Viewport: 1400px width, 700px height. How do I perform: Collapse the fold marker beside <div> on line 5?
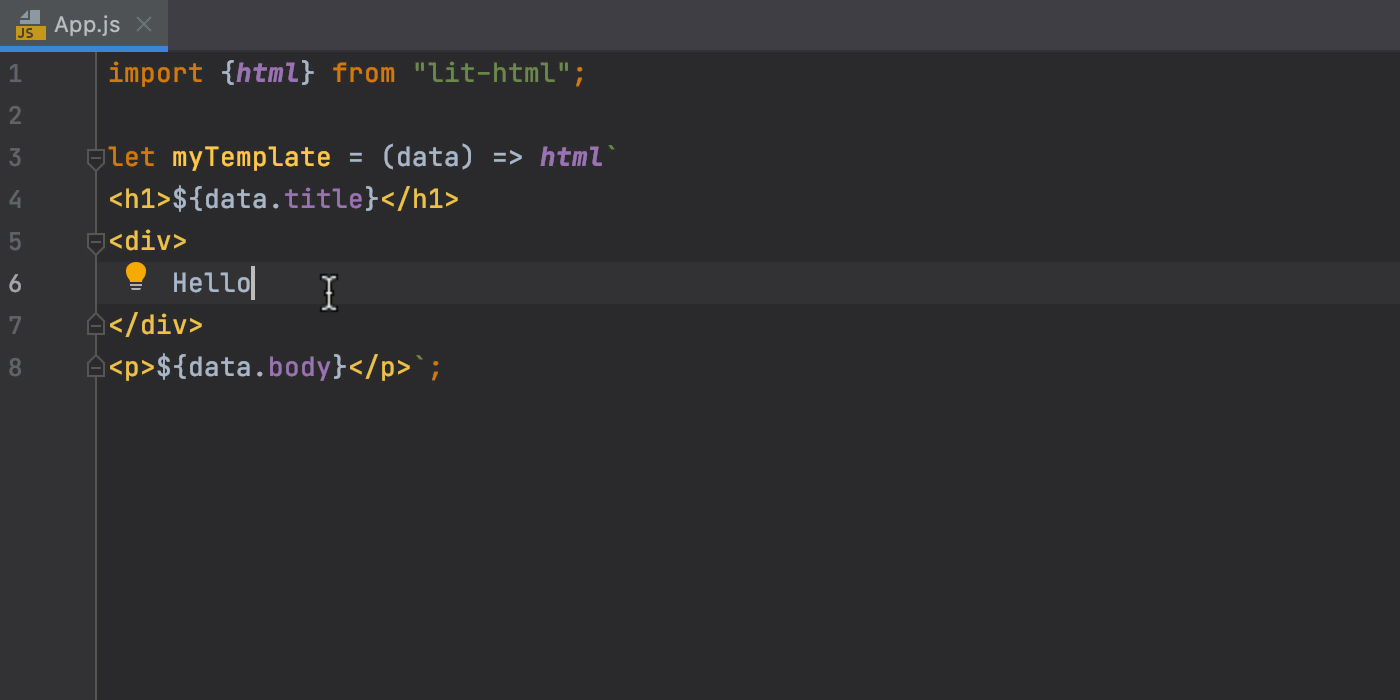[x=96, y=242]
